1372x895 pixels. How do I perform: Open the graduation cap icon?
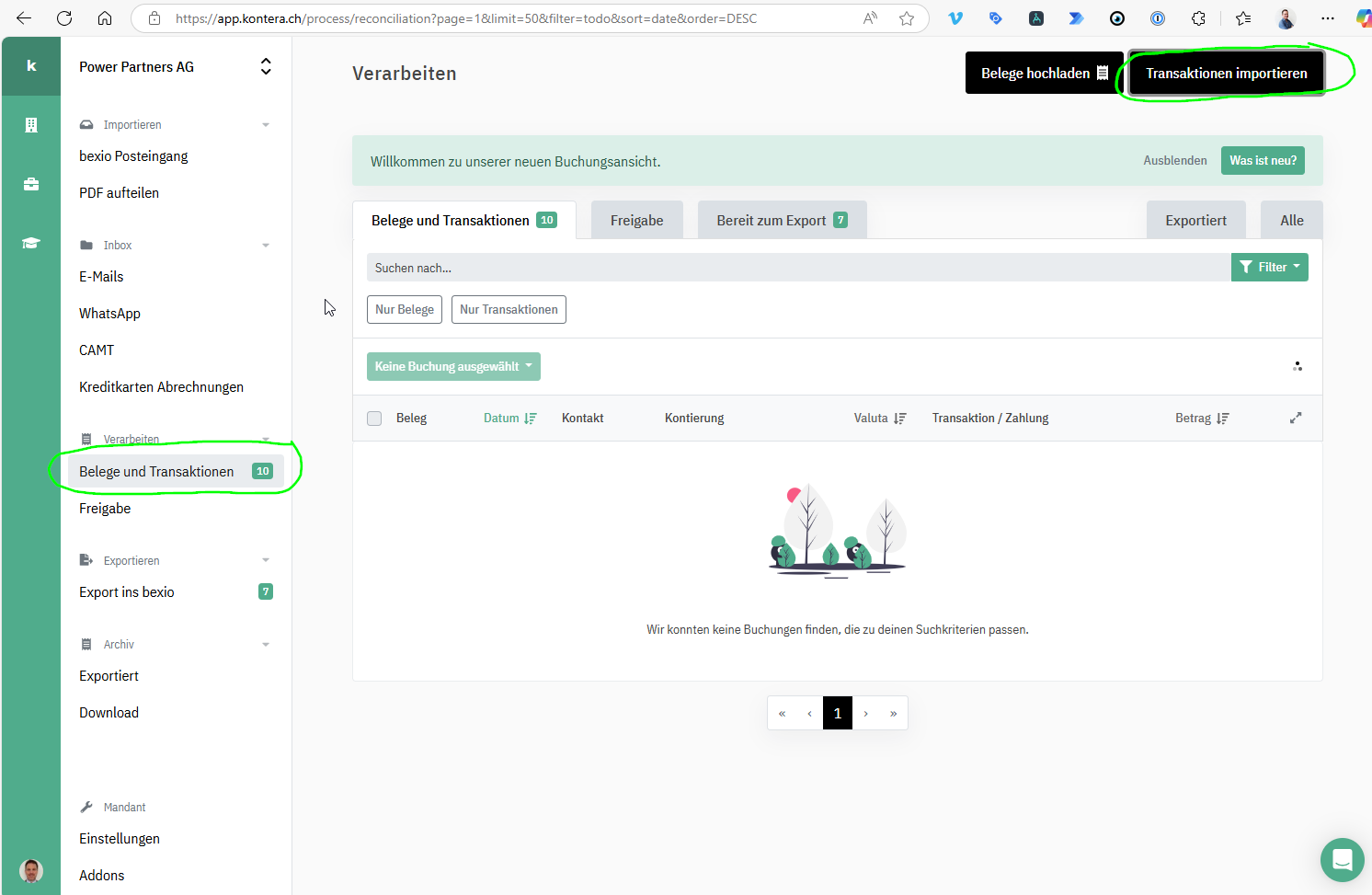tap(31, 243)
